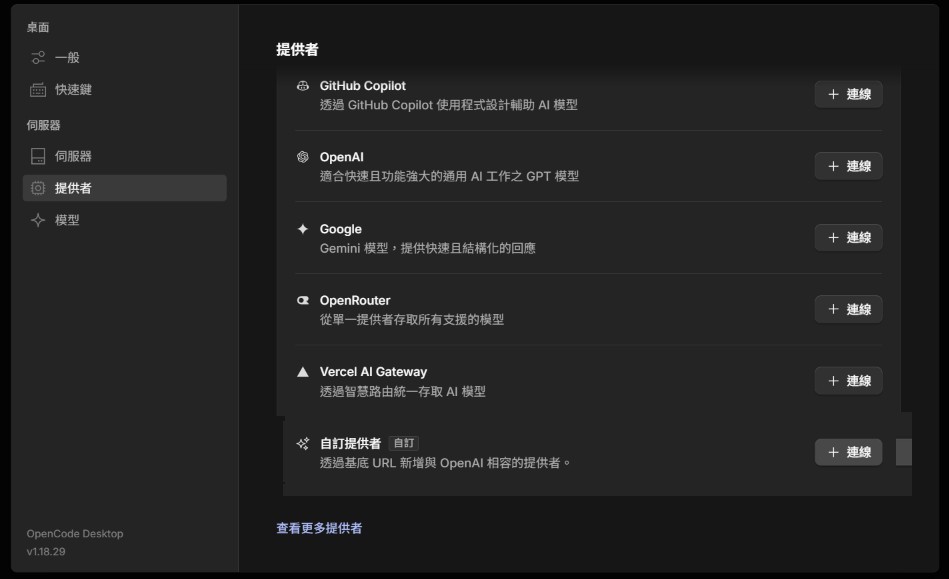Click the OpenAI logo icon
949x579 pixels.
point(303,157)
